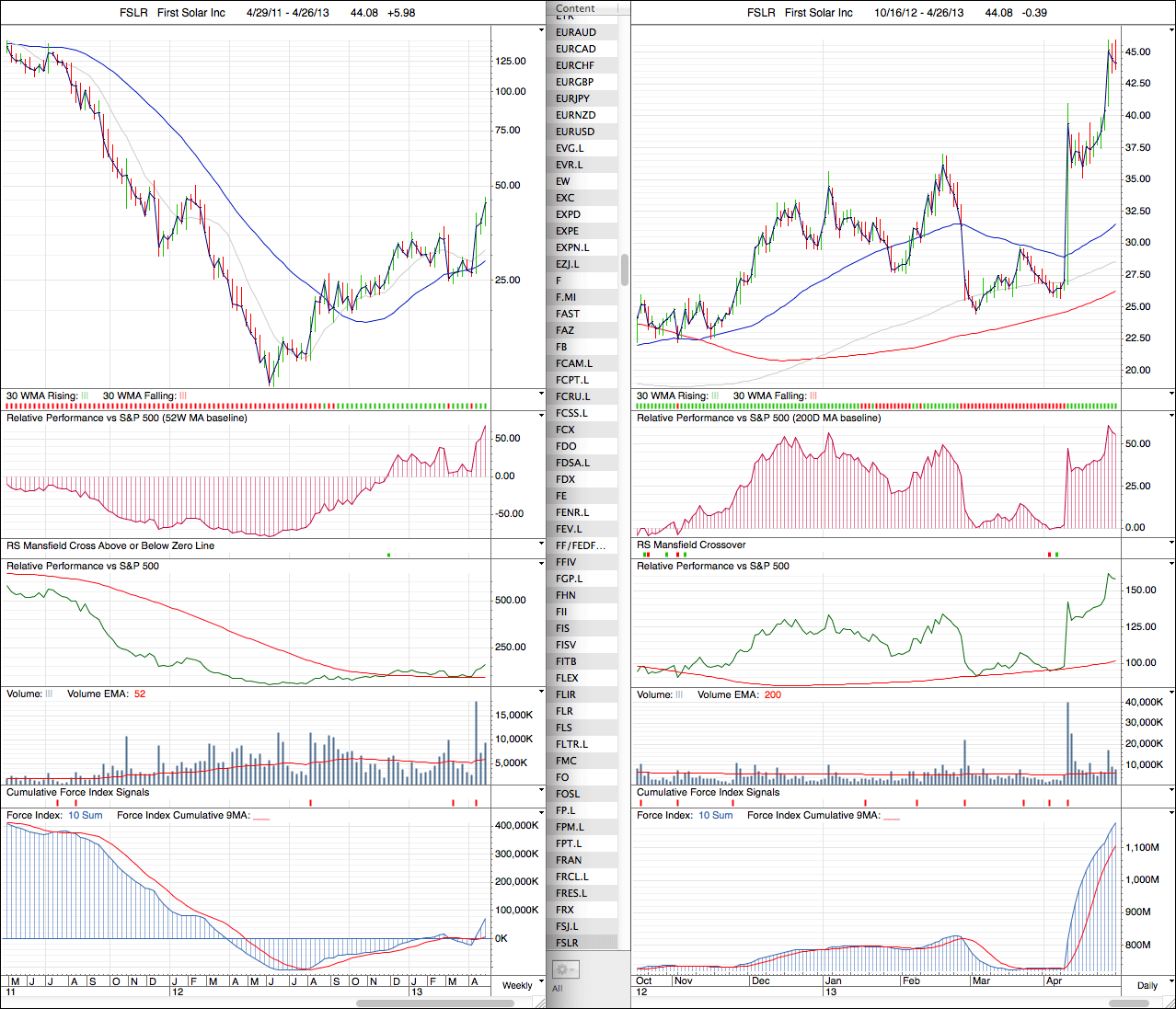The height and width of the screenshot is (1009, 1176).
Task: Click Volume bar style swatch in weekly panel
Action: [50, 694]
